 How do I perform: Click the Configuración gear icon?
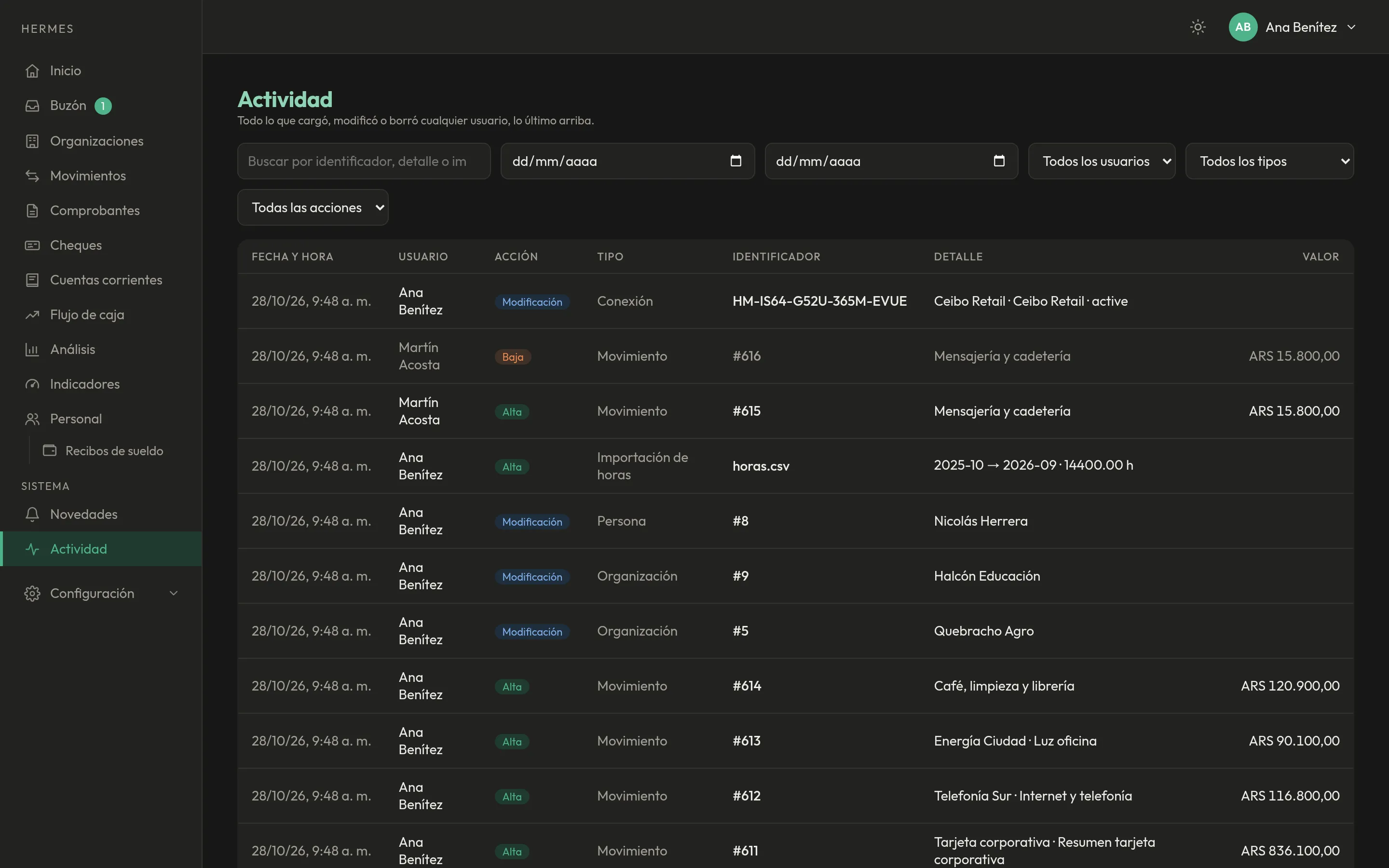pyautogui.click(x=32, y=594)
